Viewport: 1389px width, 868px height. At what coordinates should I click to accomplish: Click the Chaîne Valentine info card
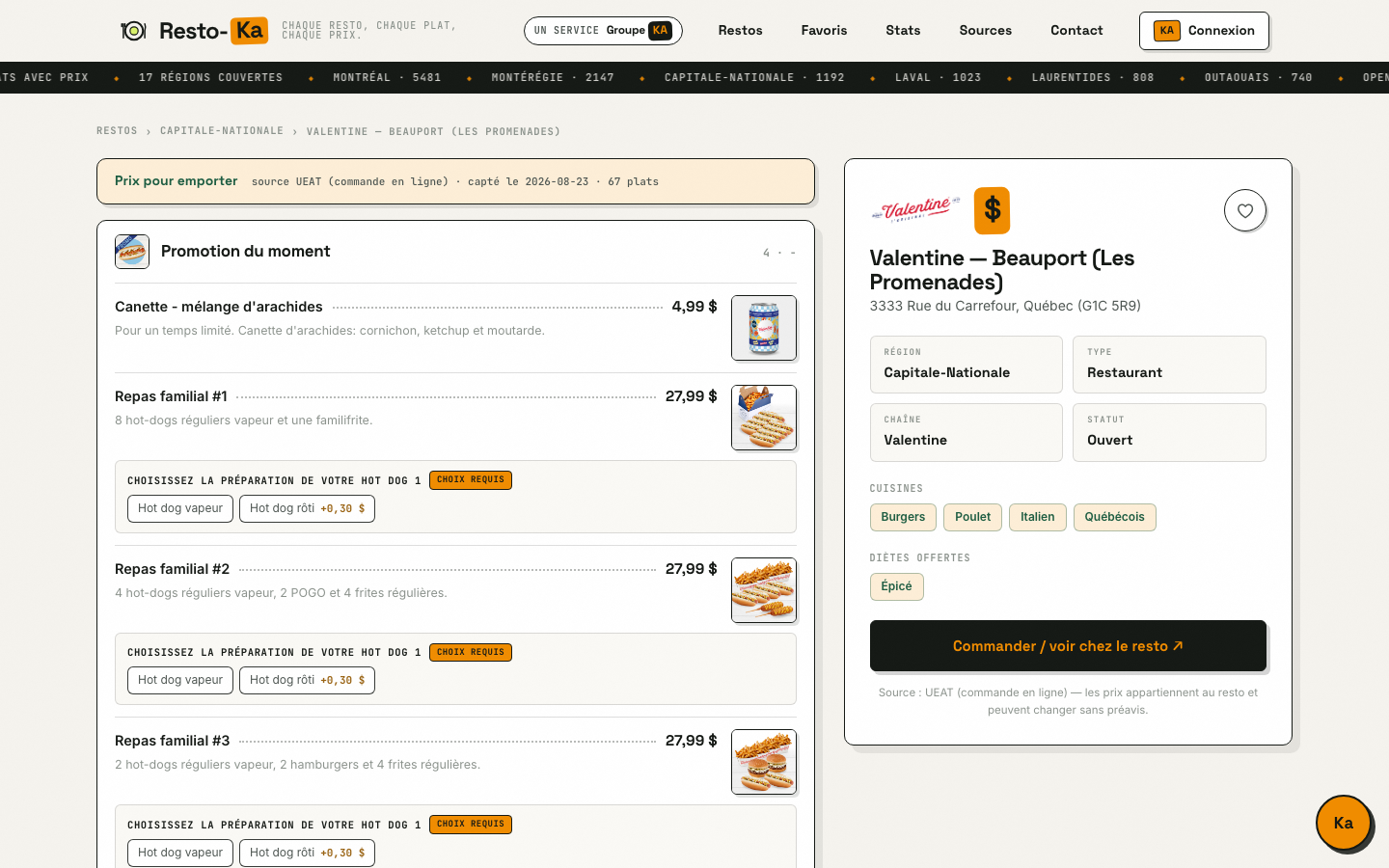tap(966, 432)
